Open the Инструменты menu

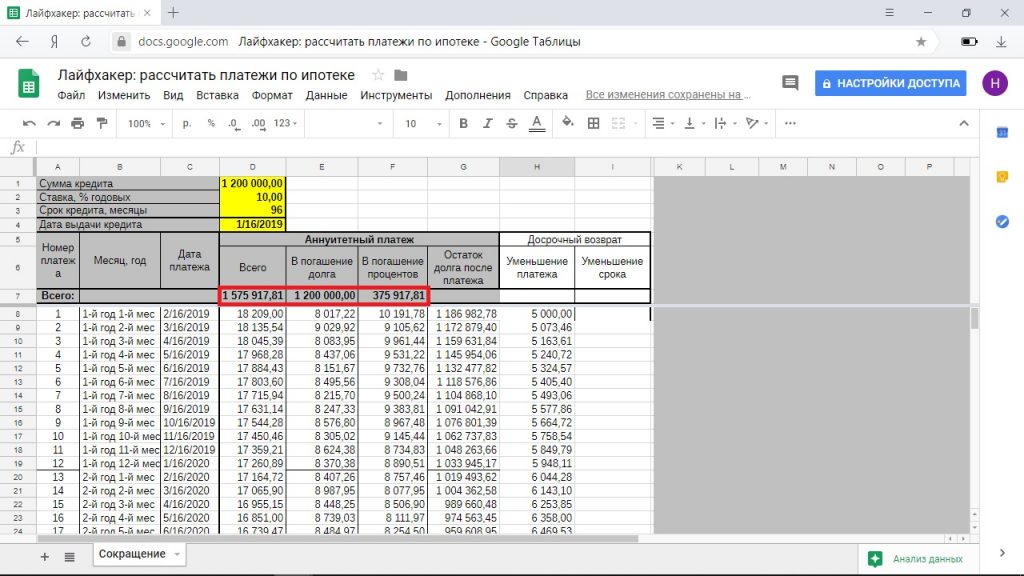point(396,95)
